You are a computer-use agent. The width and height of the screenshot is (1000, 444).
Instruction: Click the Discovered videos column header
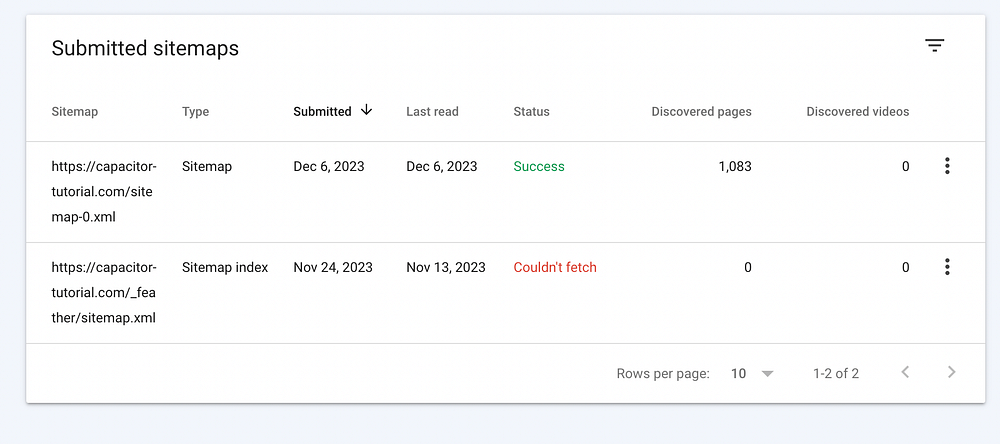tap(857, 112)
